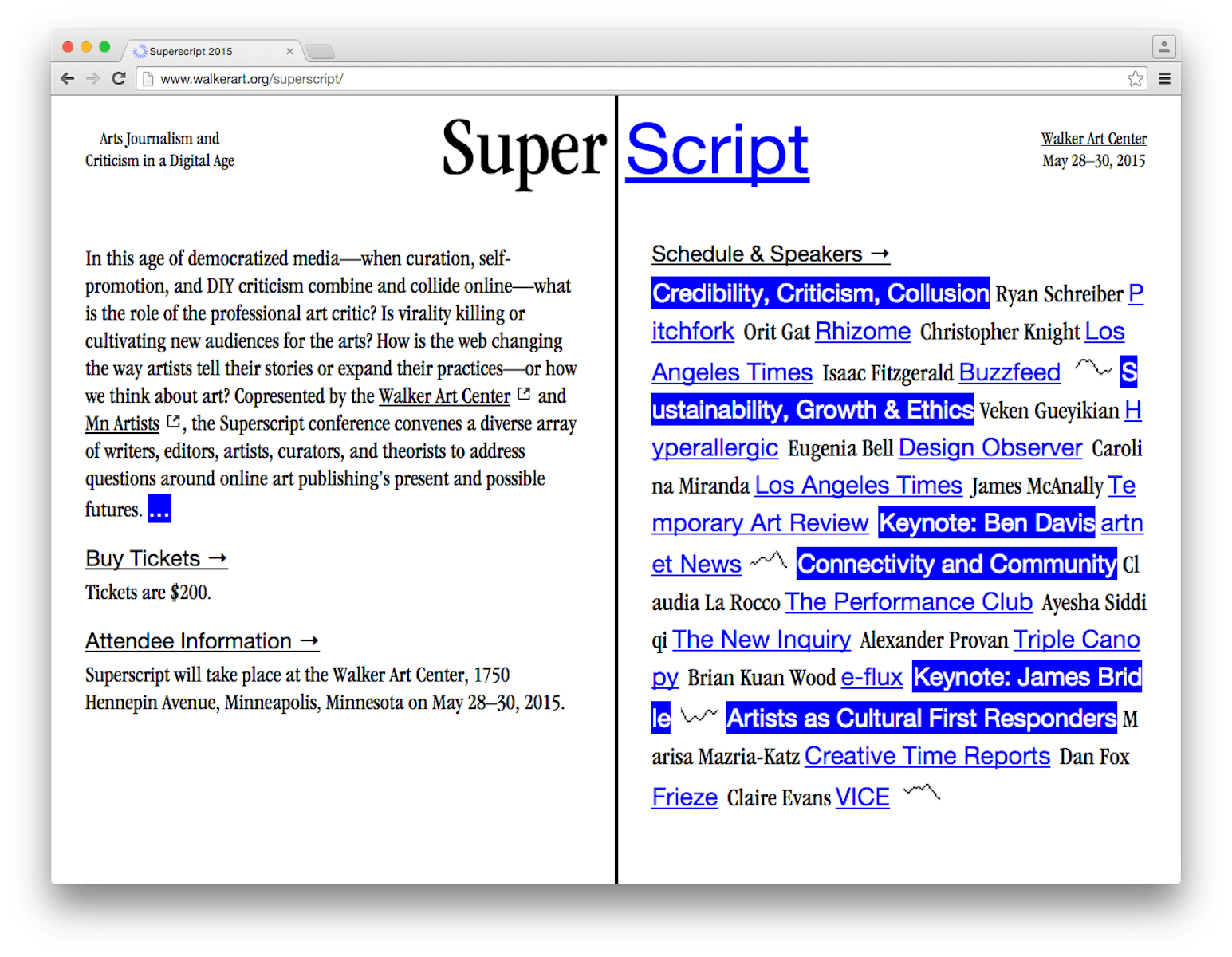Open the Attendee Information link
This screenshot has width=1232, height=957.
[202, 641]
